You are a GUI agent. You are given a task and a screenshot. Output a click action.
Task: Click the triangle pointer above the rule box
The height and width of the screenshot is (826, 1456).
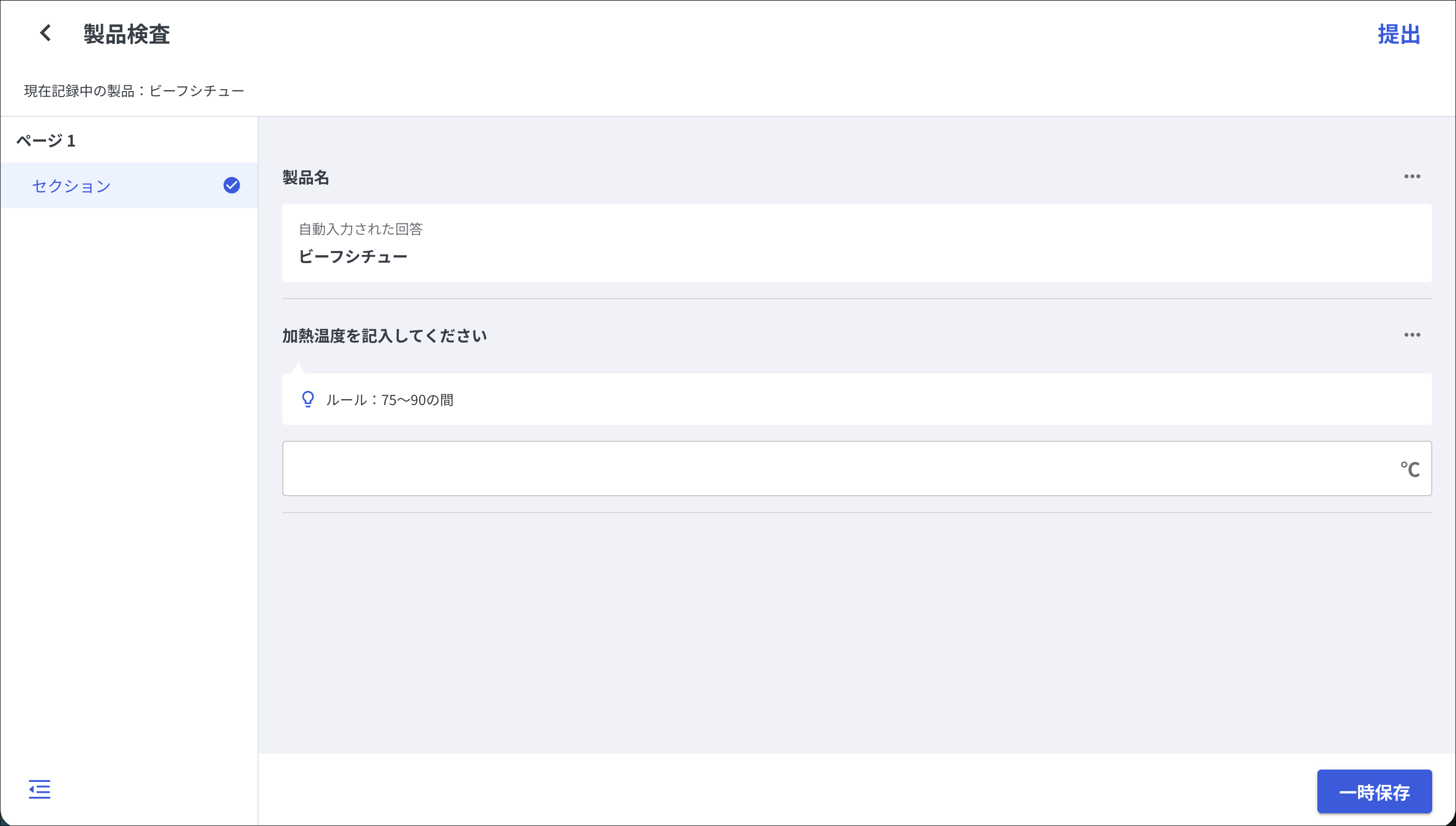(298, 368)
